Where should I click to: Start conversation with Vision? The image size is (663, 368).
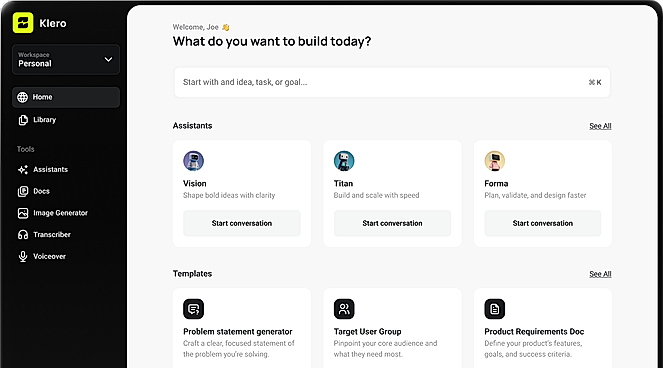[x=242, y=223]
